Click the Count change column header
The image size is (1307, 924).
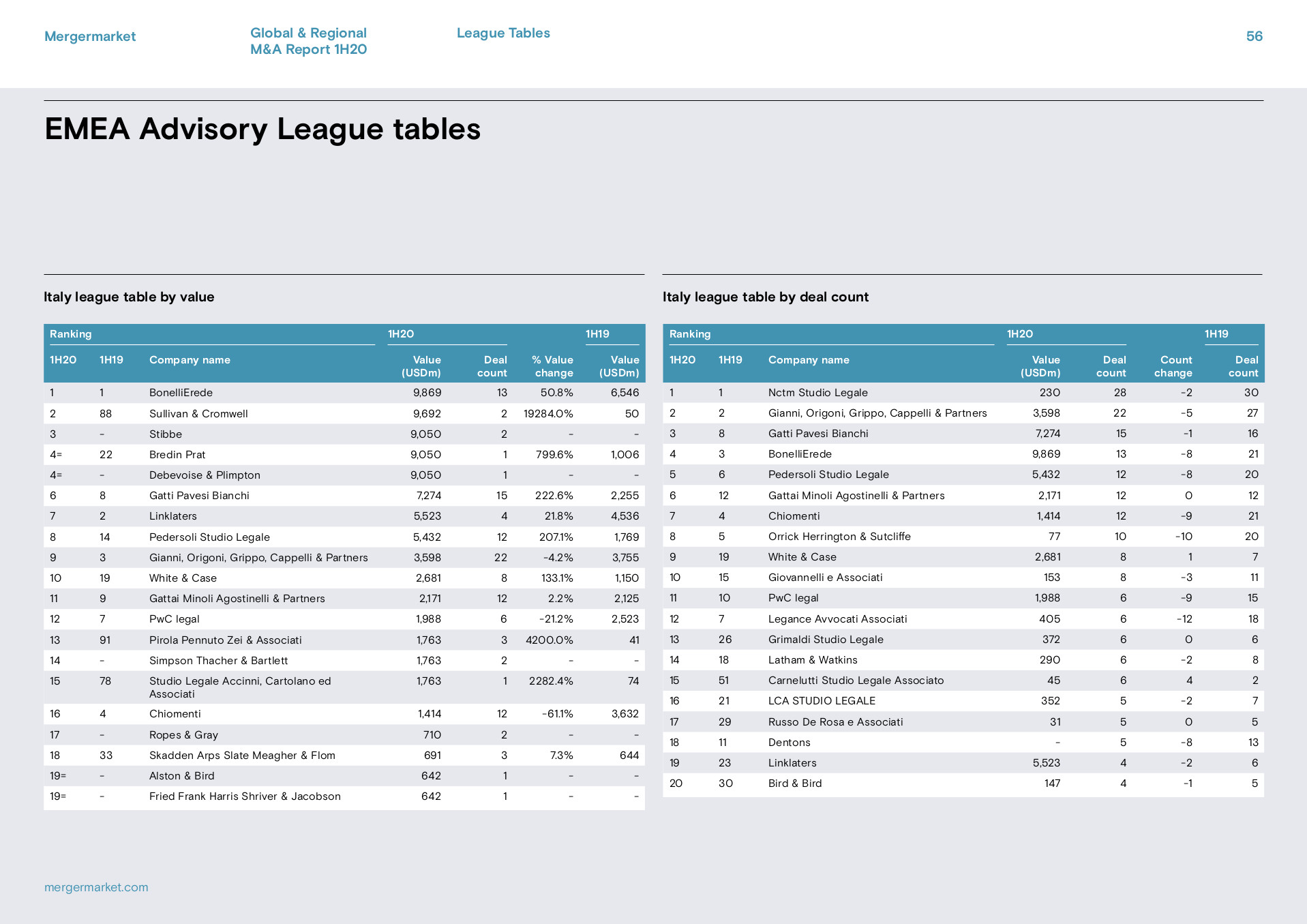click(x=1173, y=366)
